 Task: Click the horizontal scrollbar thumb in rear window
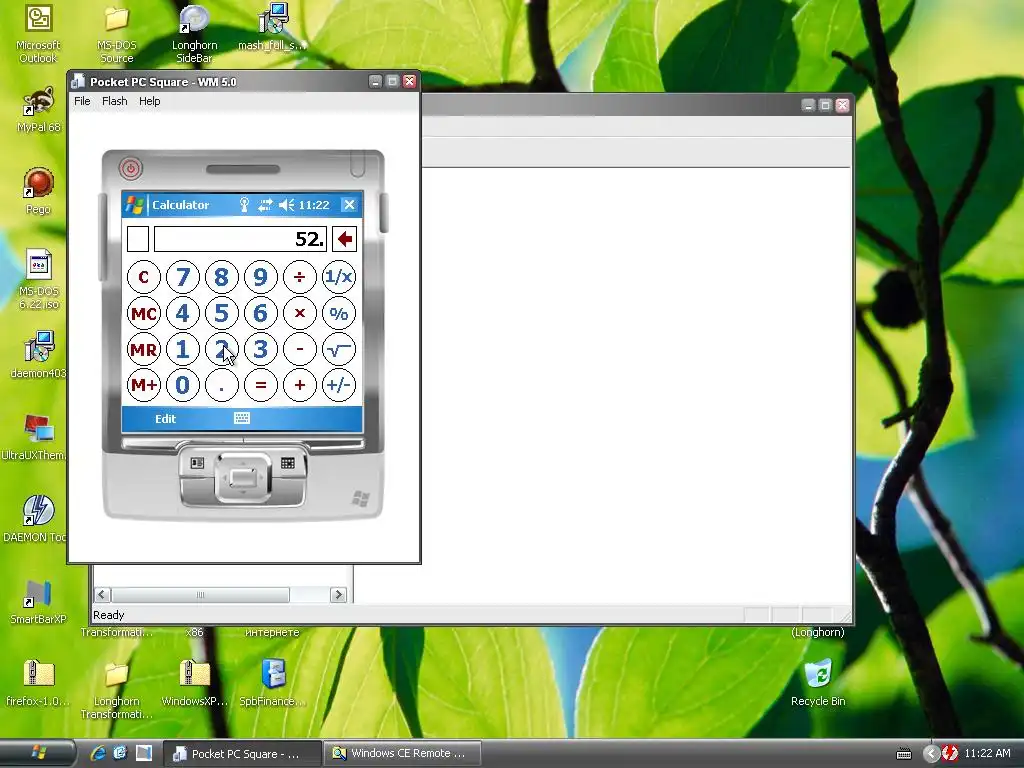tap(200, 595)
